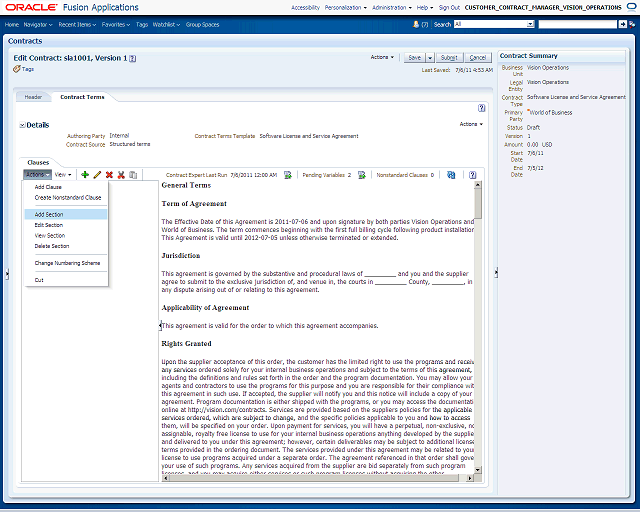
Task: Click help icon beside Edit Contract title
Action: 133,58
